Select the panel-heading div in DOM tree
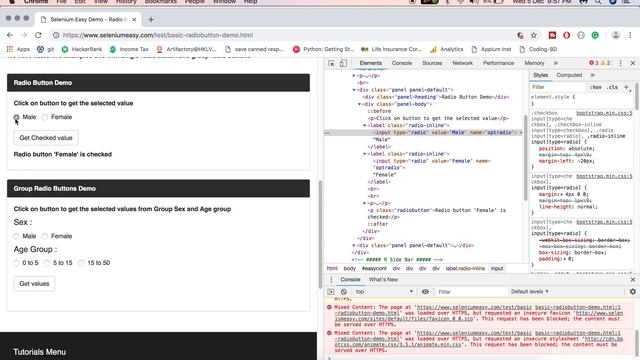640x360 pixels. (x=436, y=97)
